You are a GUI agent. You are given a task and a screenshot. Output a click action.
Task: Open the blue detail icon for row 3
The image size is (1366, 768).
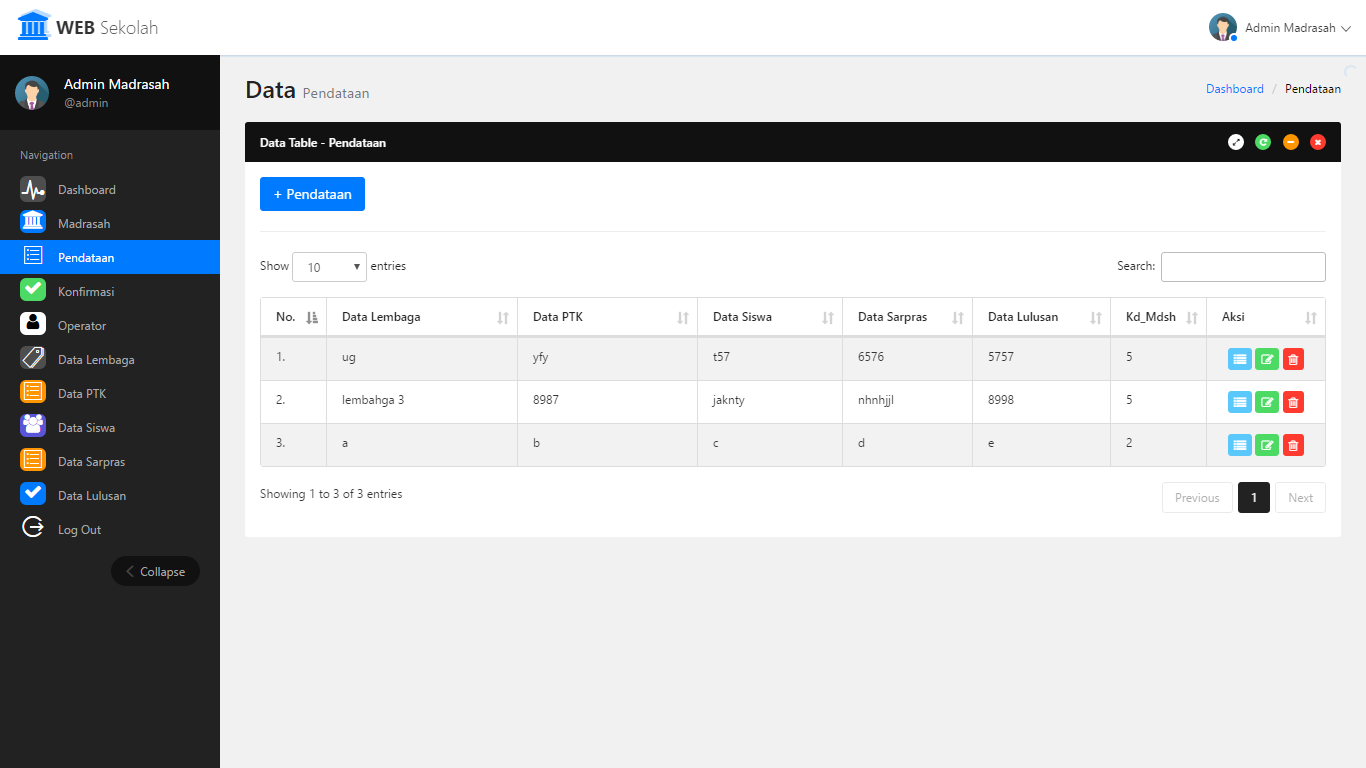[x=1240, y=445]
